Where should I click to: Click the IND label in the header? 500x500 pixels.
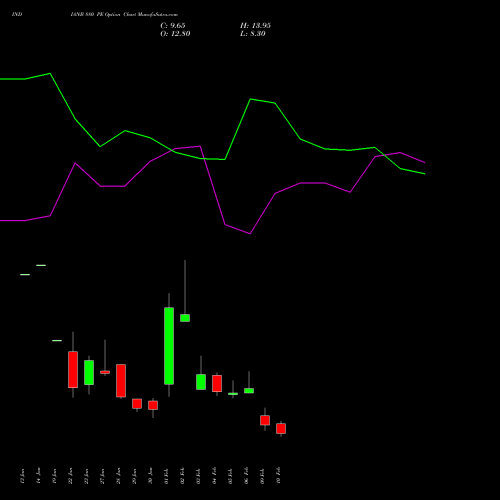coord(17,15)
